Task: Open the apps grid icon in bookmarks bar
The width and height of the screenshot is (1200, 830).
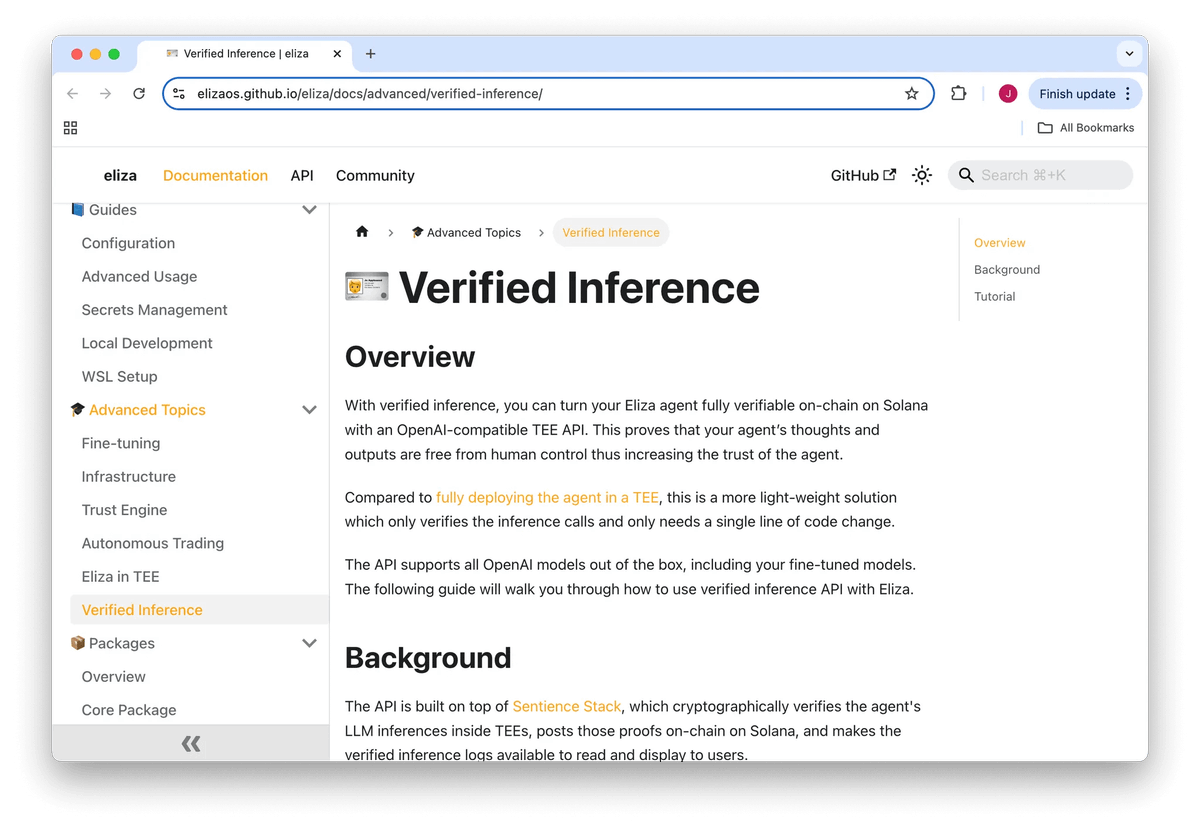Action: click(70, 128)
